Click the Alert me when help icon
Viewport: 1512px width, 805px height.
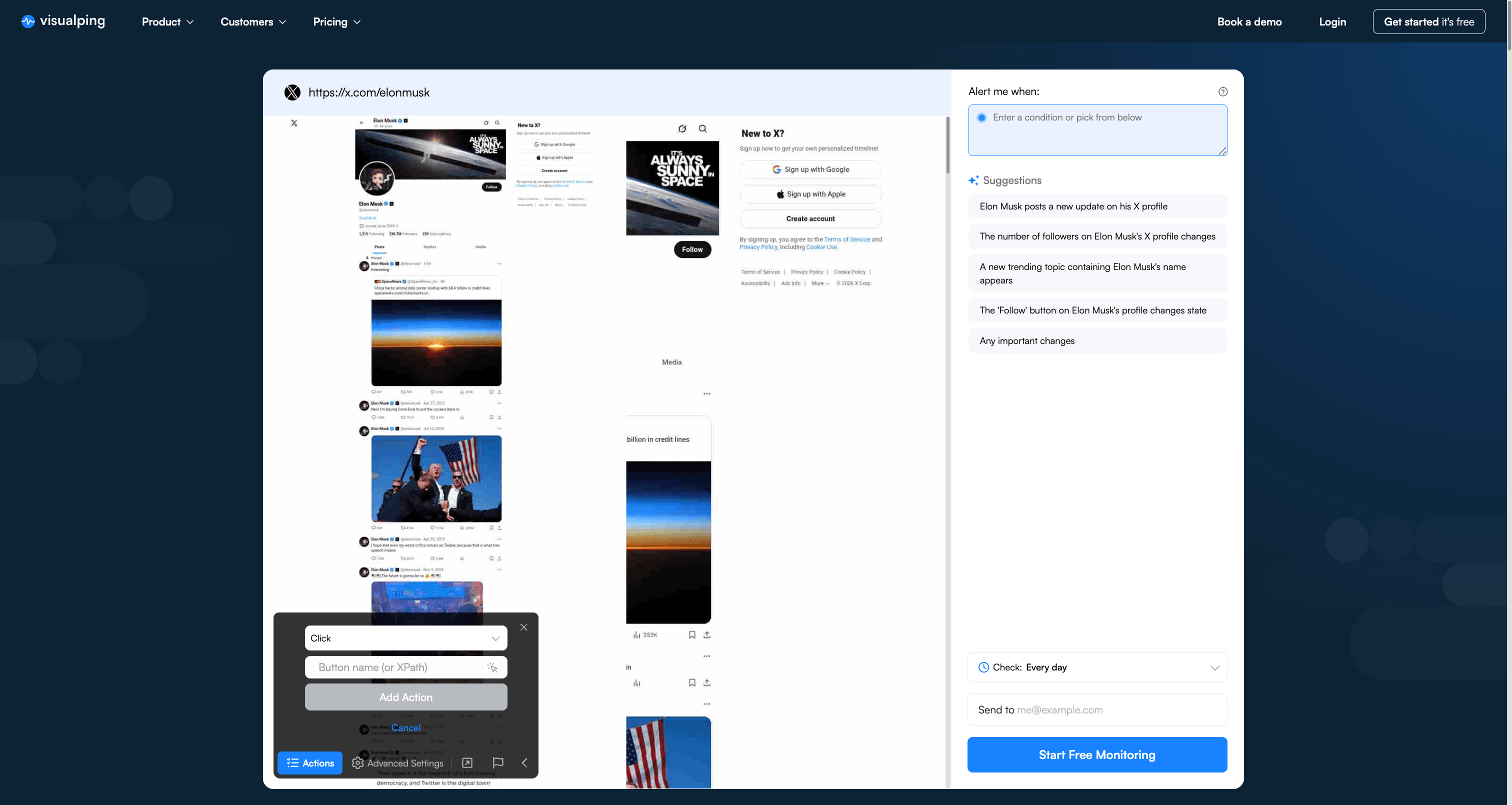pos(1222,91)
